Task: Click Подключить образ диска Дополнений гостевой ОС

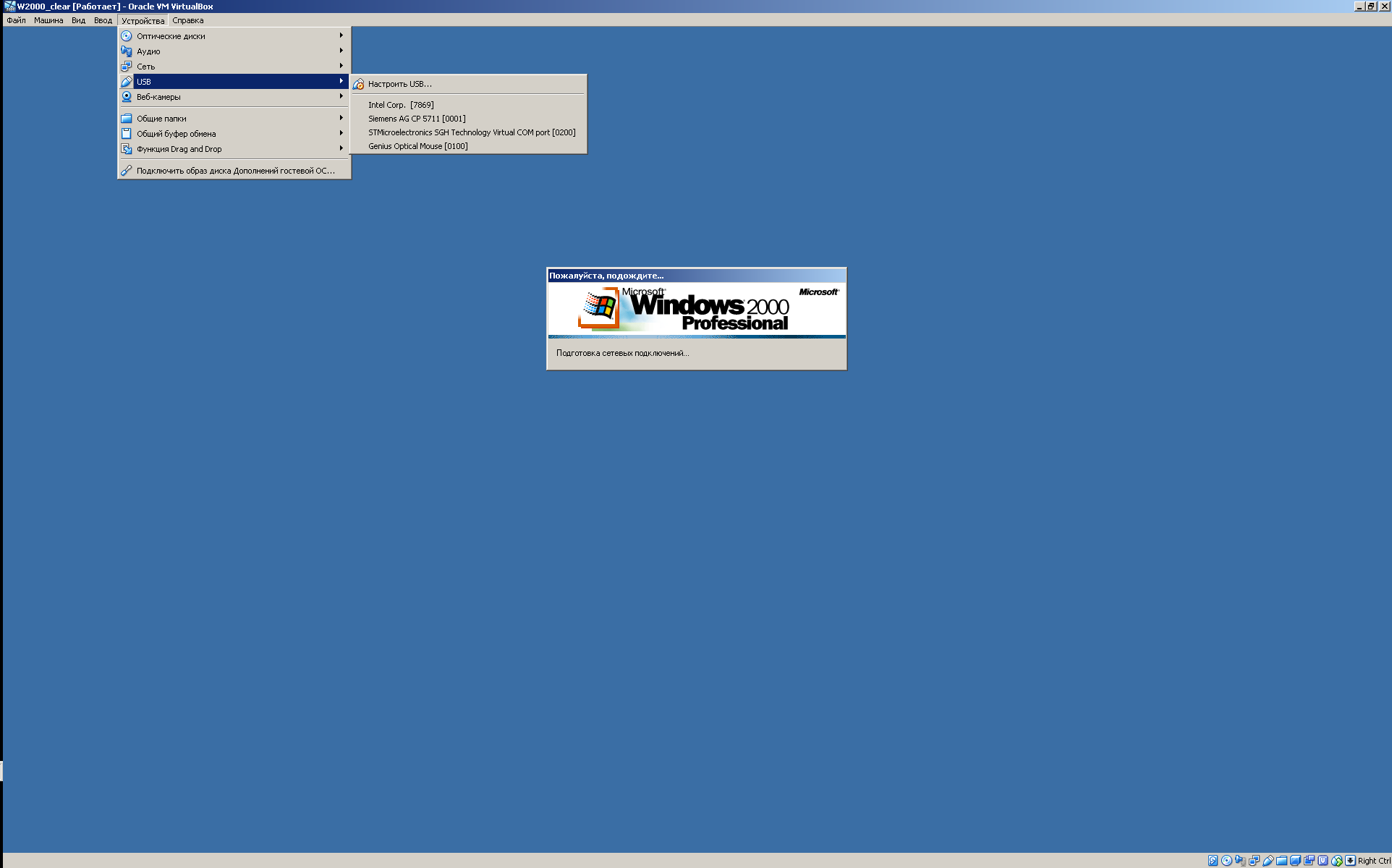Action: [x=235, y=171]
